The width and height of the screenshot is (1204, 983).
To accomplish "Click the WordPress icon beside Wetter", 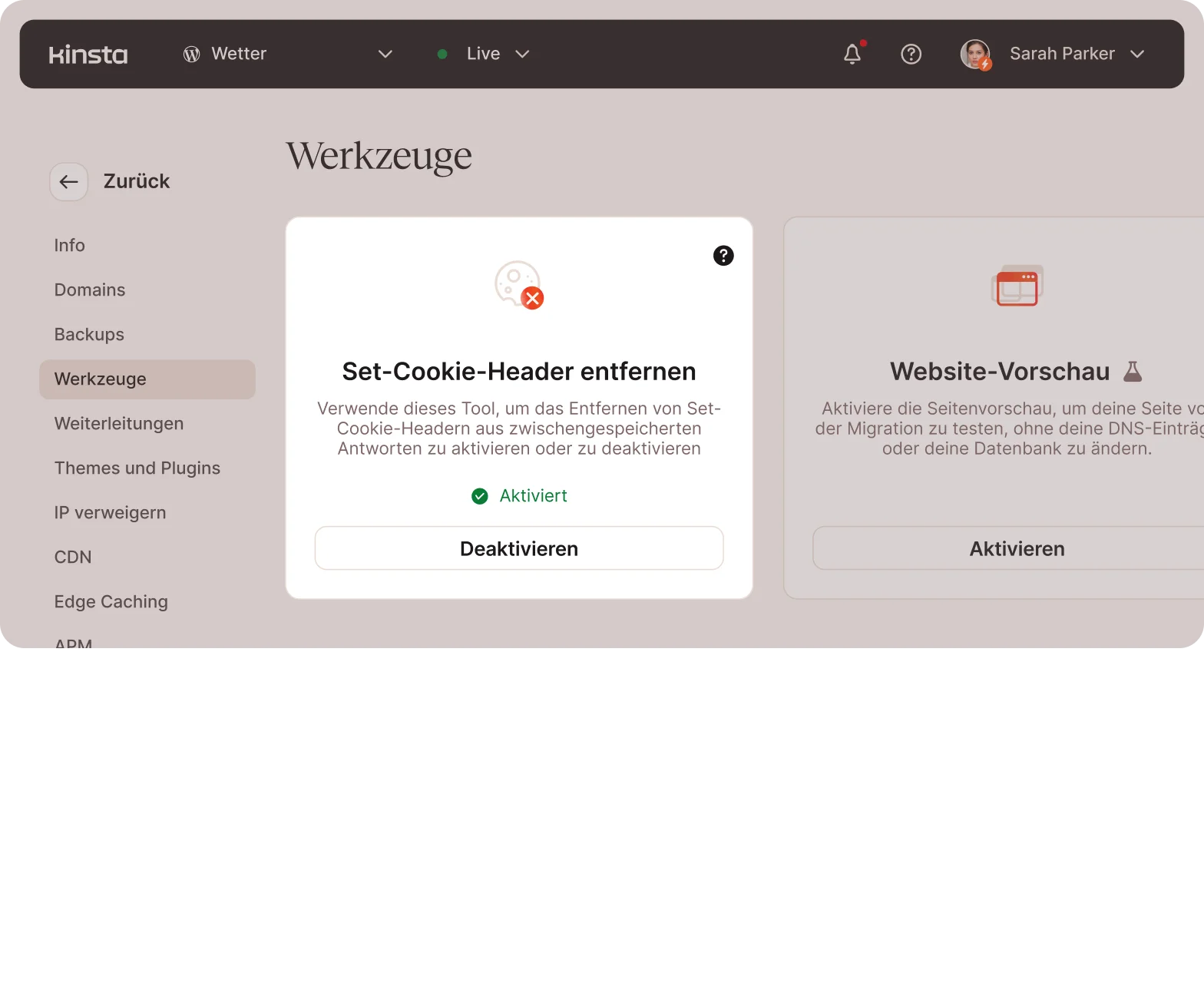I will (x=191, y=55).
